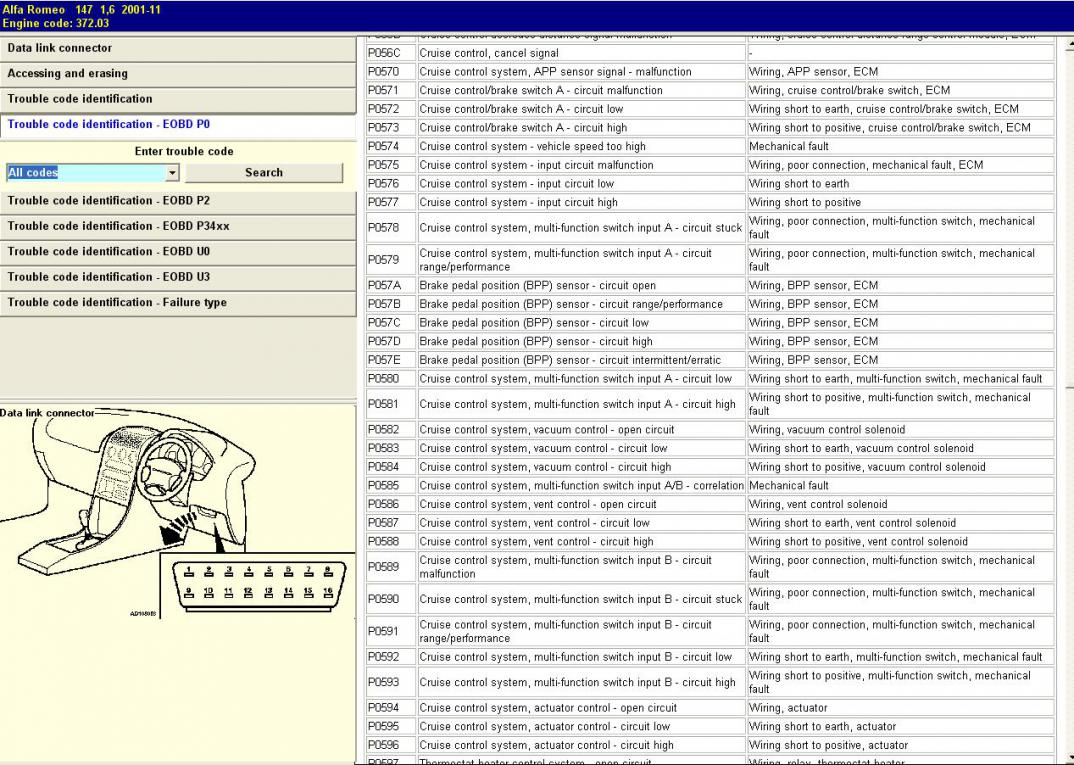Select code P0585 cell
Viewport: 1074px width, 765px height.
[x=391, y=486]
